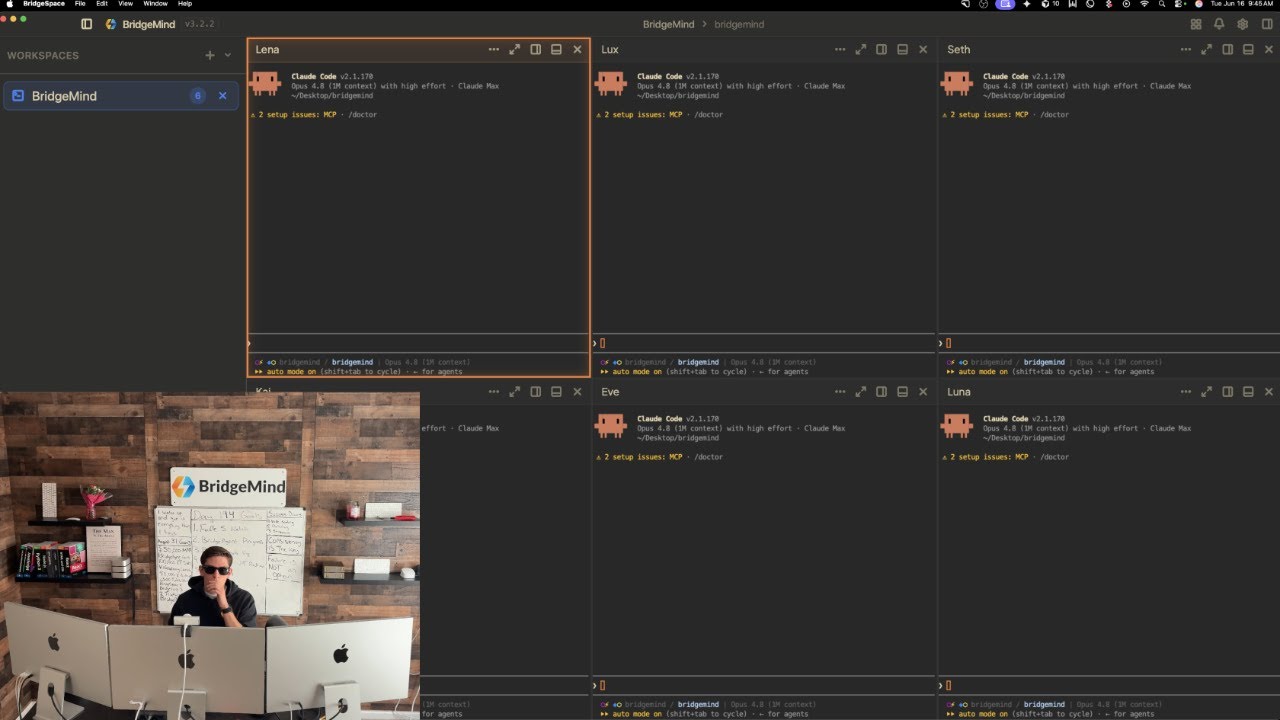Screen dimensions: 1280x720
Task: Open the View menu
Action: (125, 4)
